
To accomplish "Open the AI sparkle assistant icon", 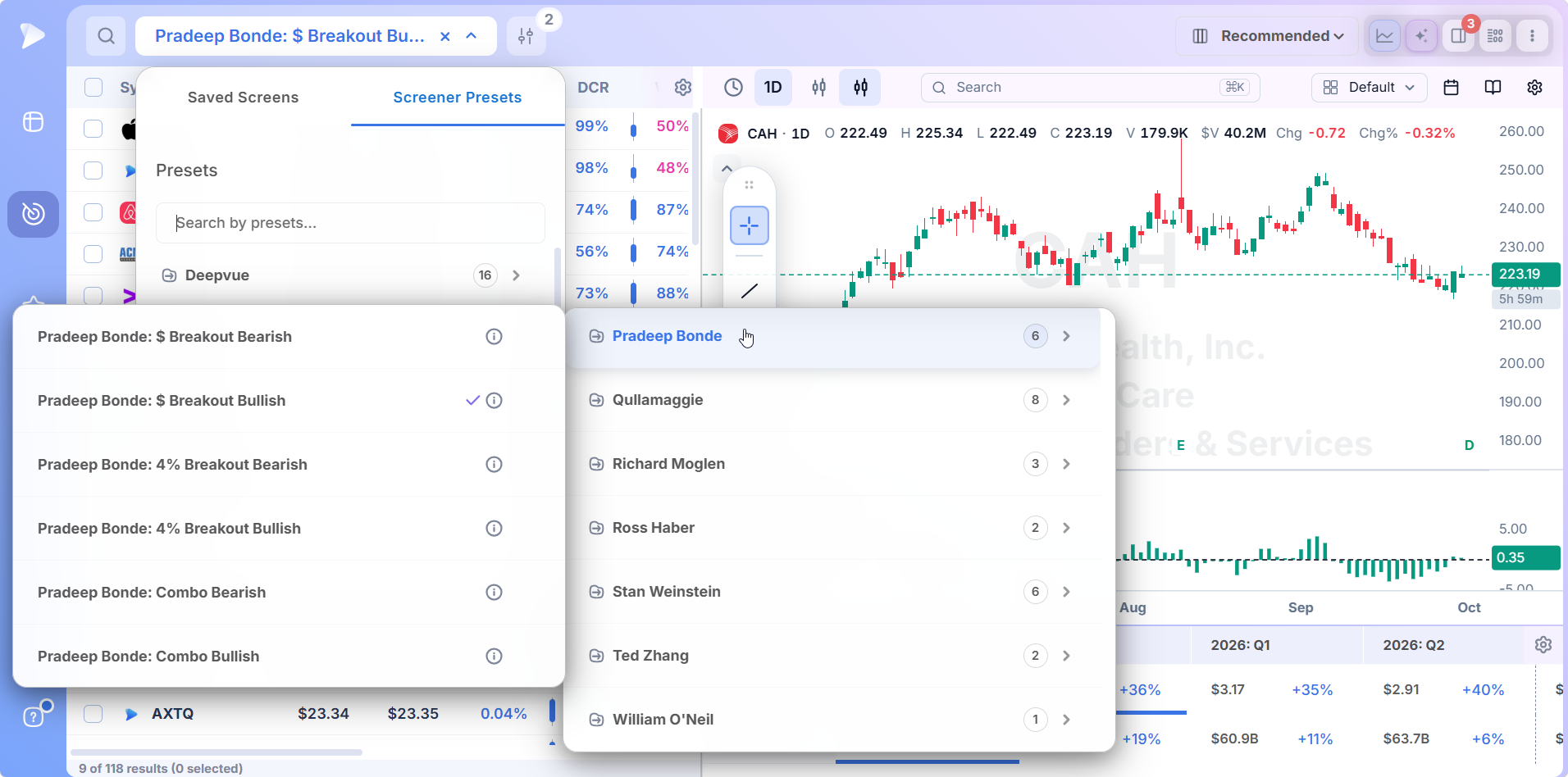I will (1421, 36).
